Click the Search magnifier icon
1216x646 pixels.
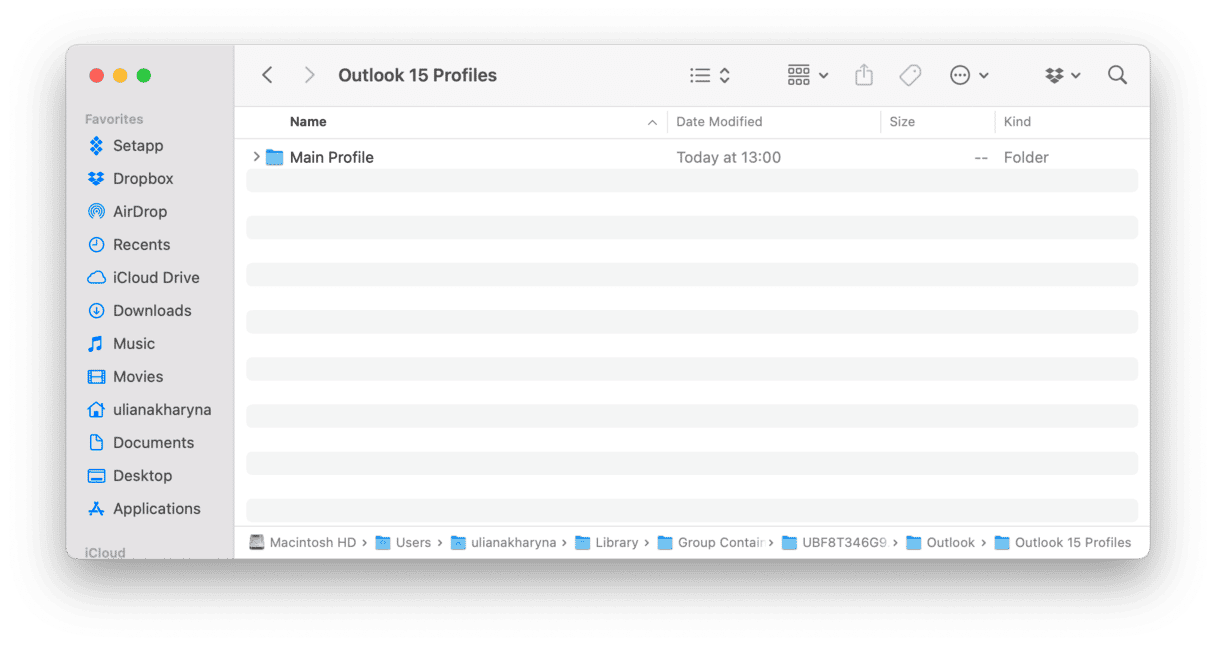coord(1118,75)
